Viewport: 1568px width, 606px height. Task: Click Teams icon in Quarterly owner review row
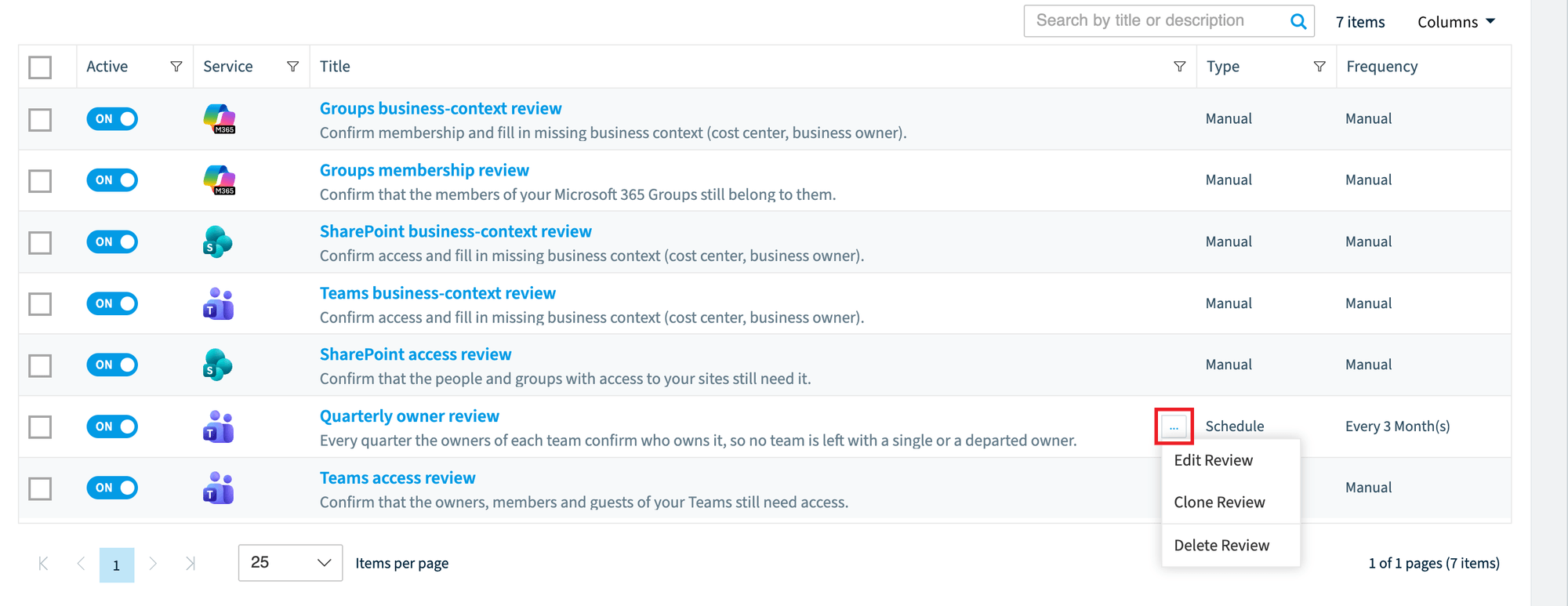point(218,426)
